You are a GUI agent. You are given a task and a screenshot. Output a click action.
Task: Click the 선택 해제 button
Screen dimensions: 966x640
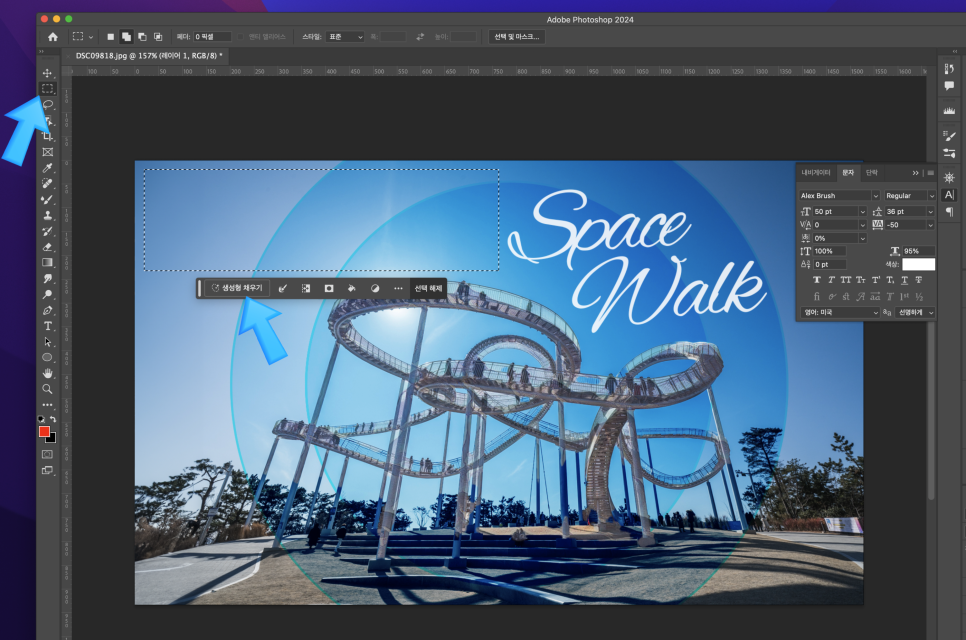[428, 288]
